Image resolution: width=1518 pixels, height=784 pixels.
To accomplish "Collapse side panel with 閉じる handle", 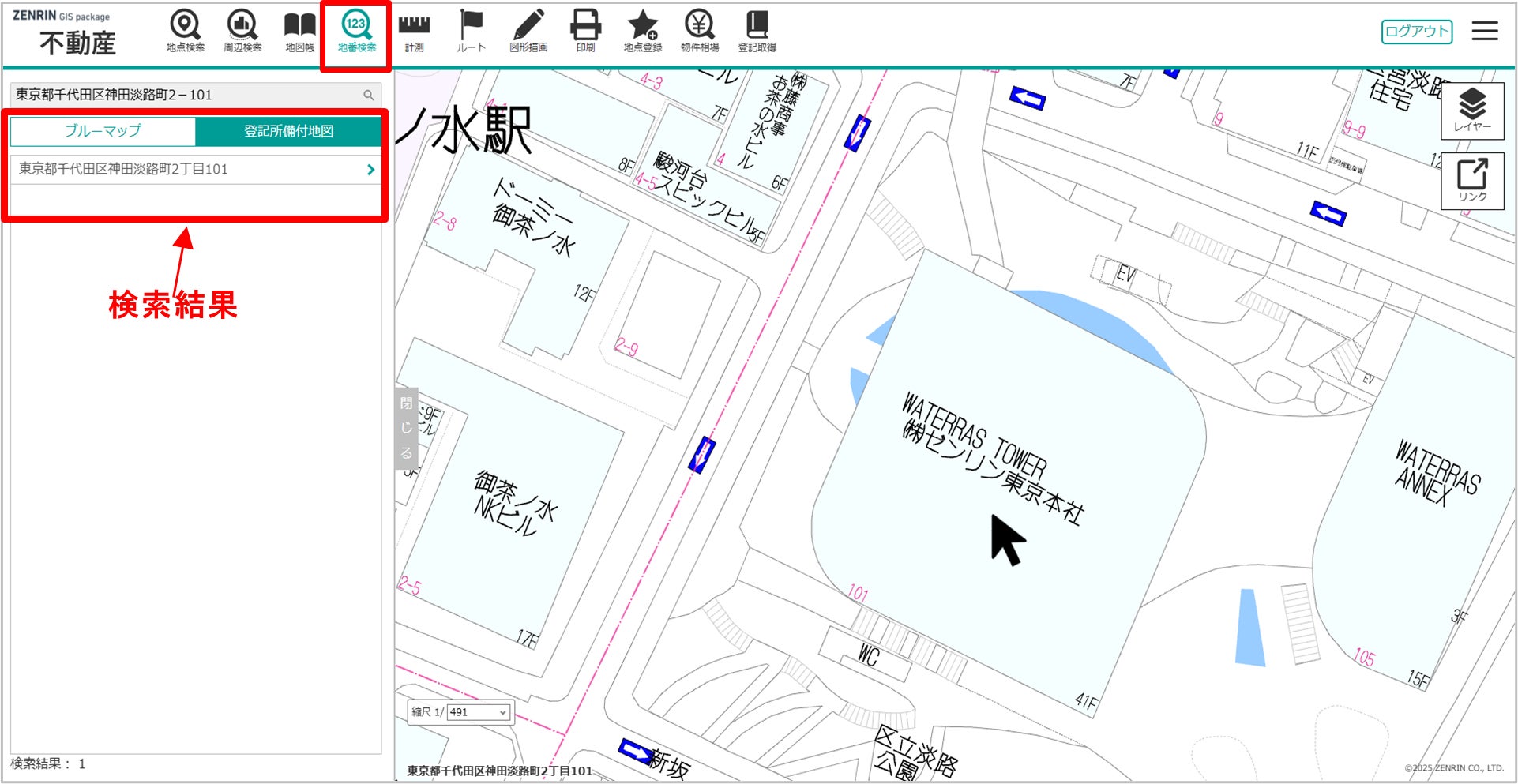I will (x=406, y=429).
